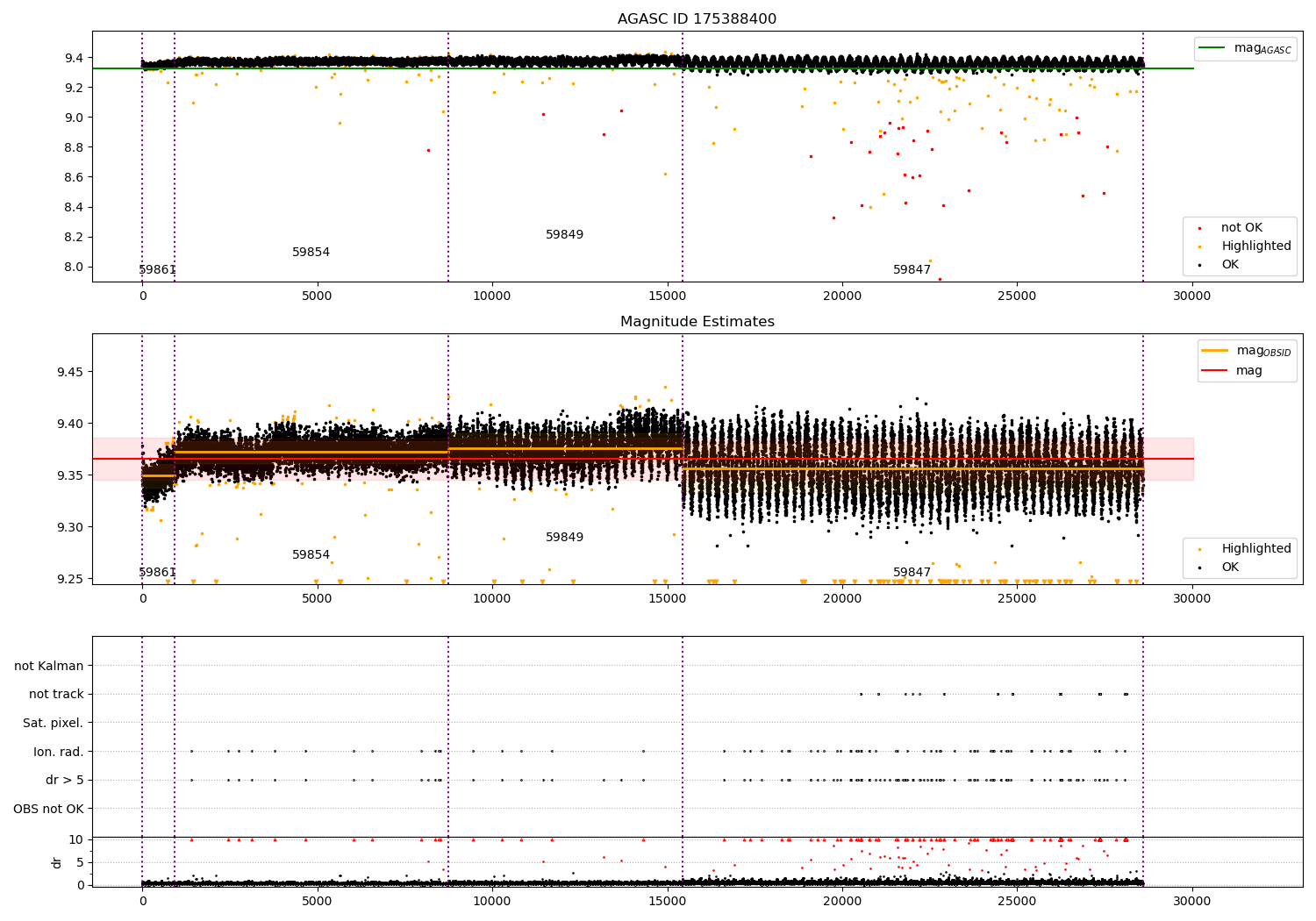Click the 59849 label in Magnitude Estimates plot
Screen dimensions: 1316x921
(x=564, y=538)
